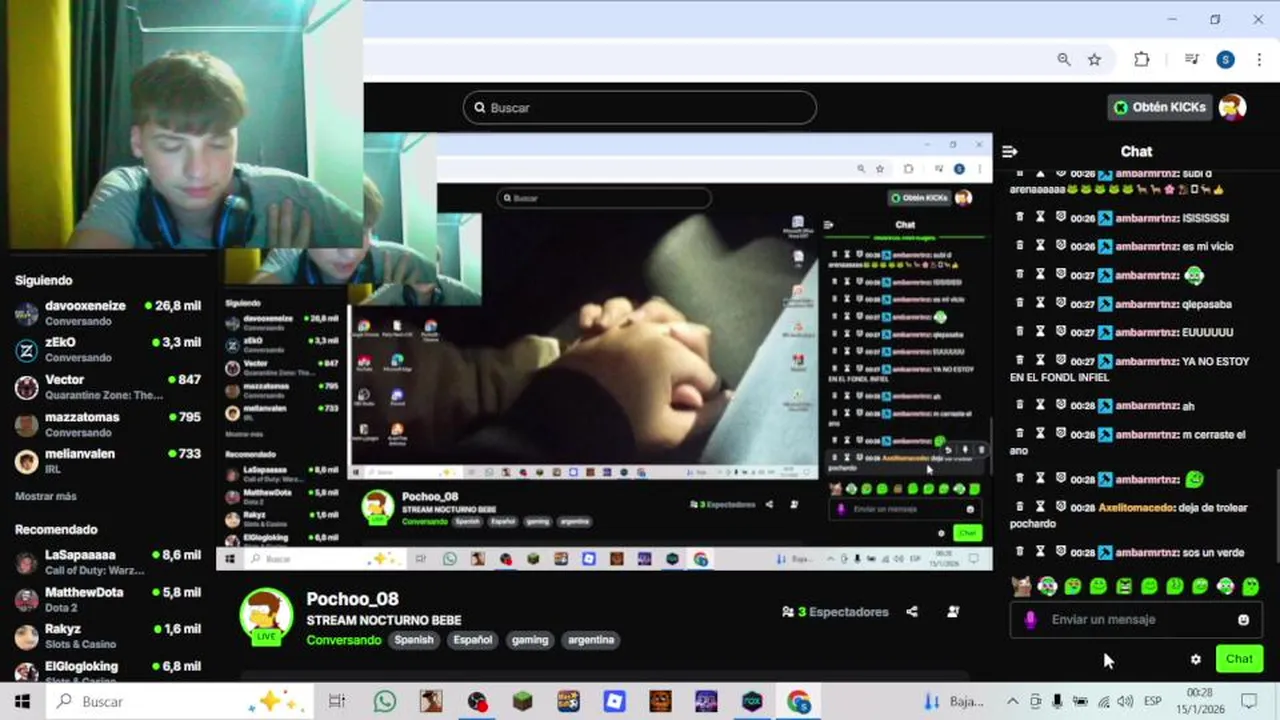Click the Axelitomacedo username in chat
The width and height of the screenshot is (1280, 720).
click(x=1136, y=507)
